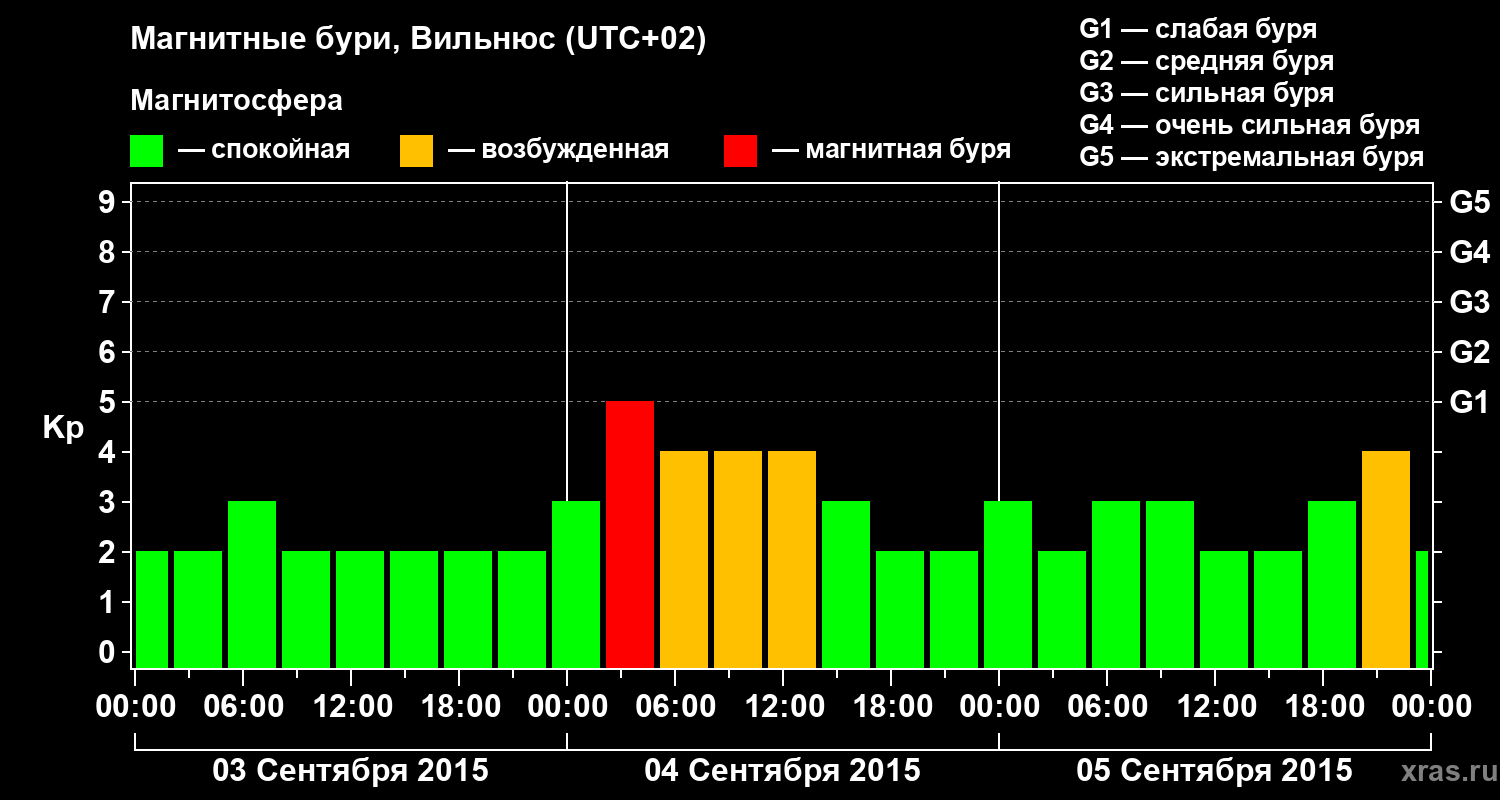
Task: Click the '05 Сентября 2015' date label
Action: coord(1214,771)
